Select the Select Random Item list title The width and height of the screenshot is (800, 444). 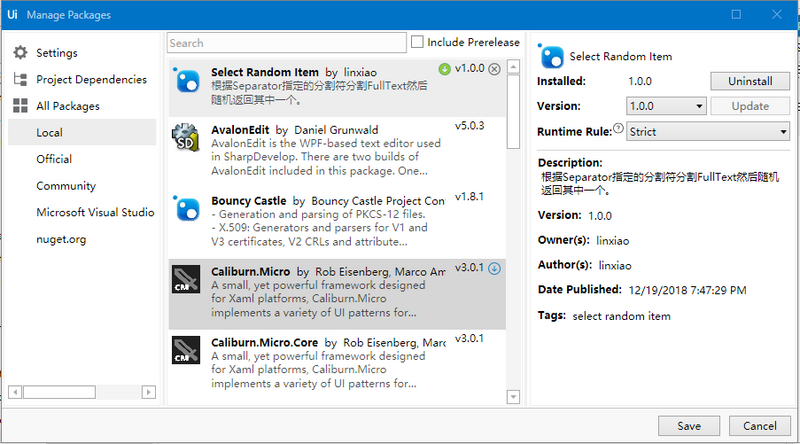[x=265, y=72]
